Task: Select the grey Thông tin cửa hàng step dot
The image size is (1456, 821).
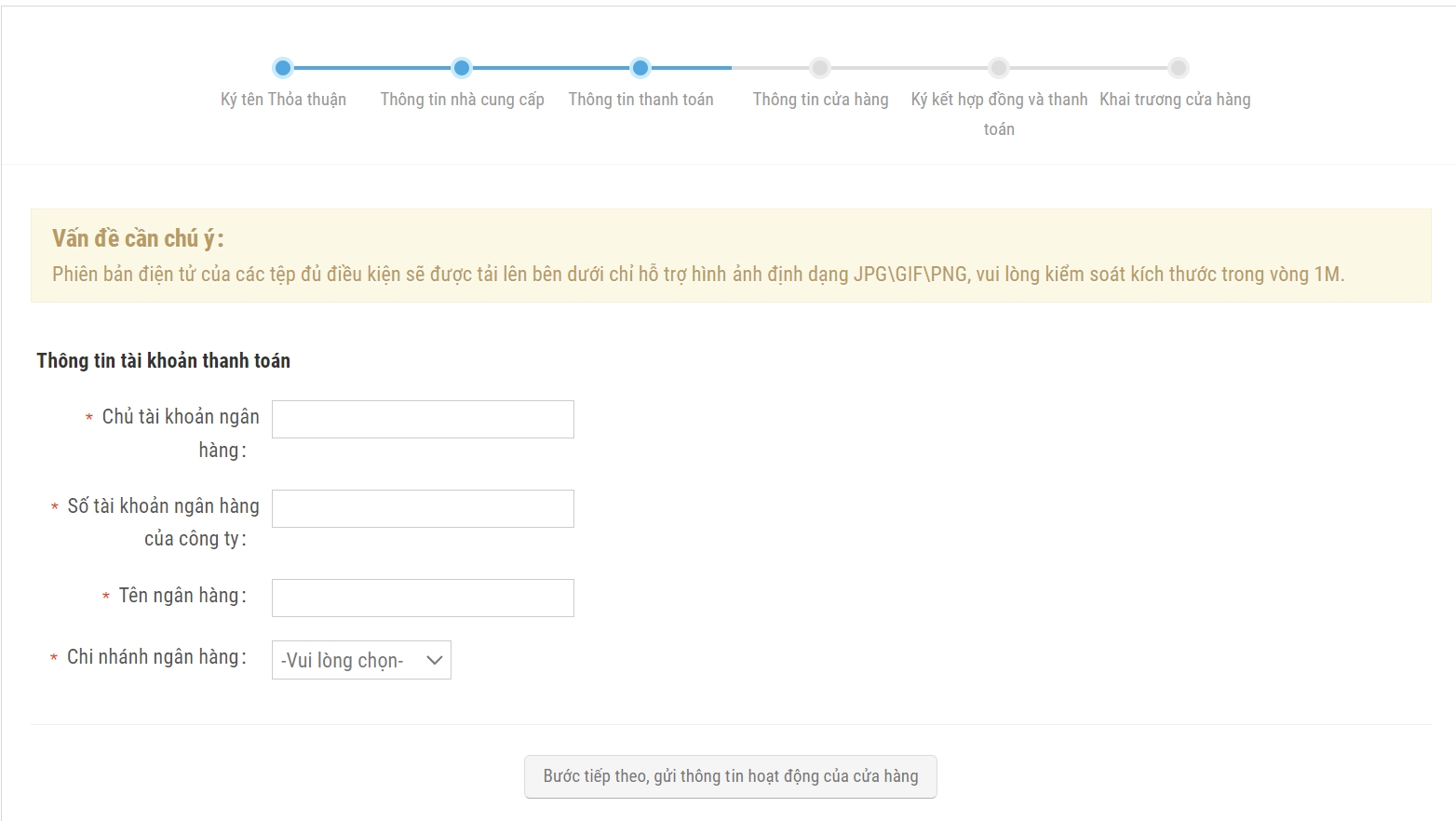Action: point(820,68)
